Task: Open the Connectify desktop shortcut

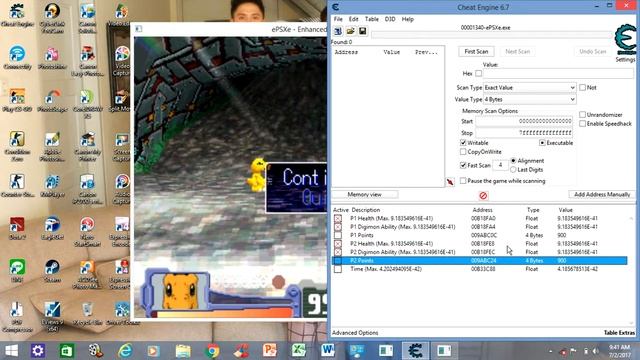Action: 17,58
